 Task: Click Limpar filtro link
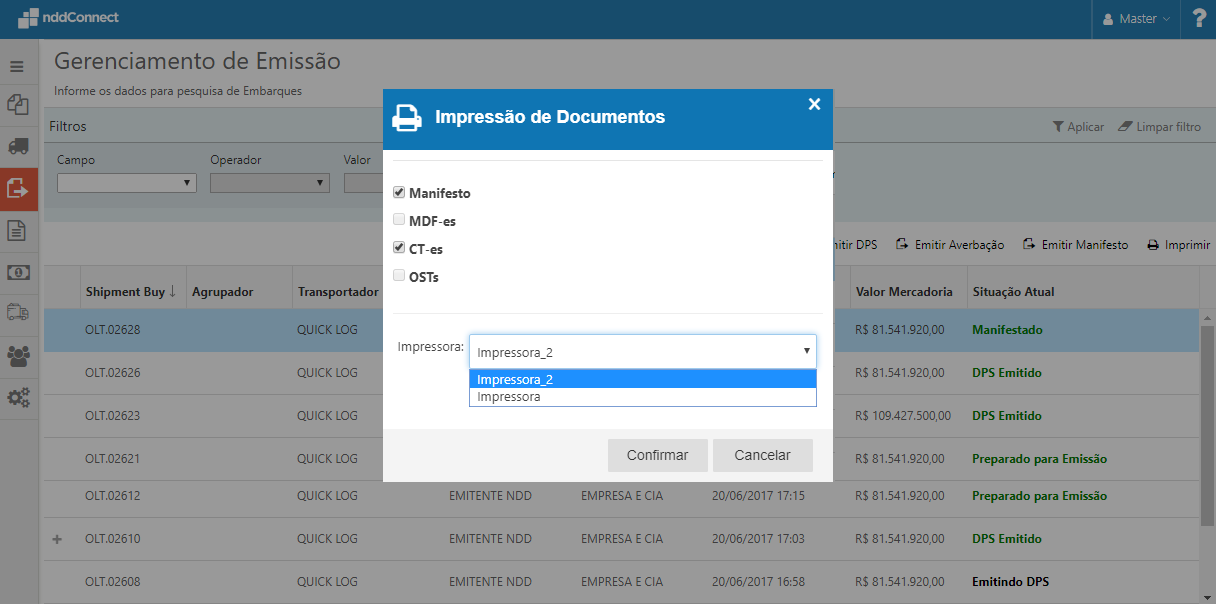coord(1169,126)
